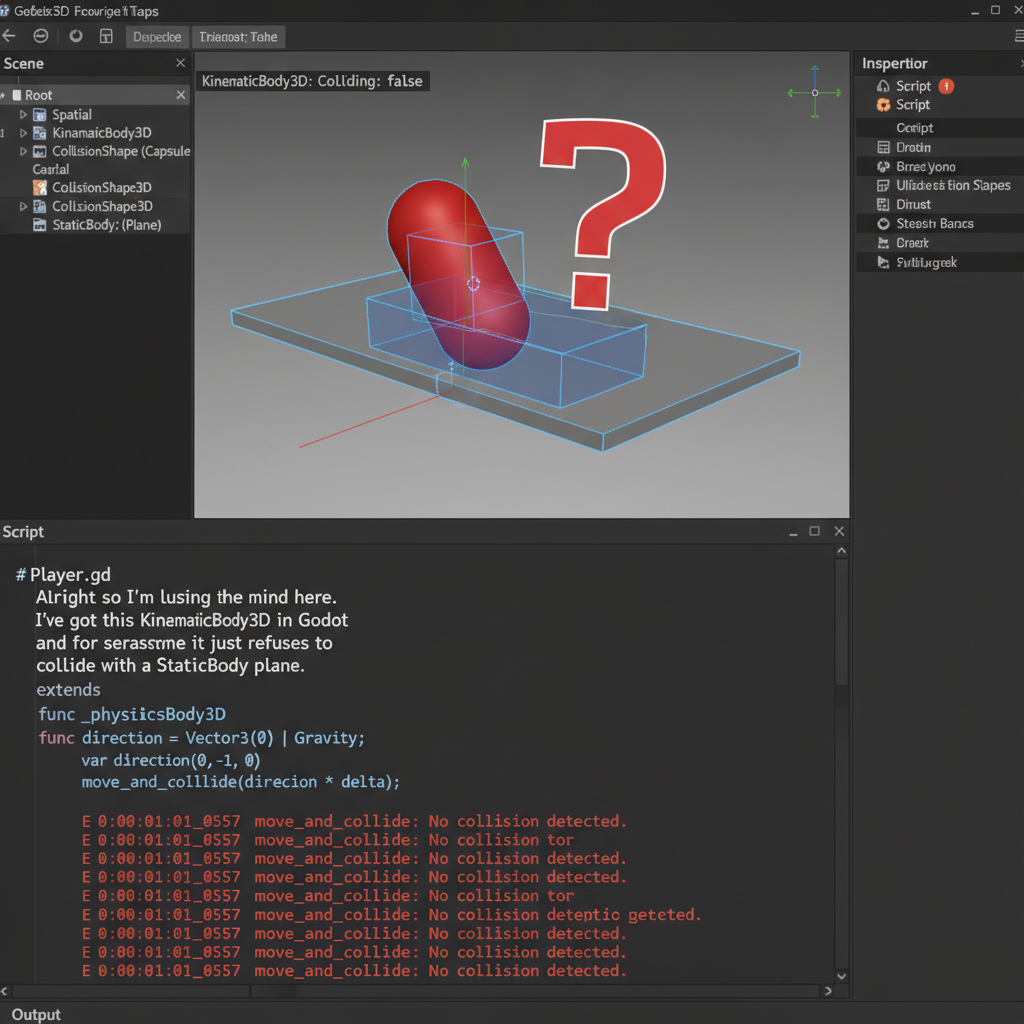This screenshot has width=1024, height=1024.
Task: Click the script scrollbar up arrow
Action: tap(842, 551)
